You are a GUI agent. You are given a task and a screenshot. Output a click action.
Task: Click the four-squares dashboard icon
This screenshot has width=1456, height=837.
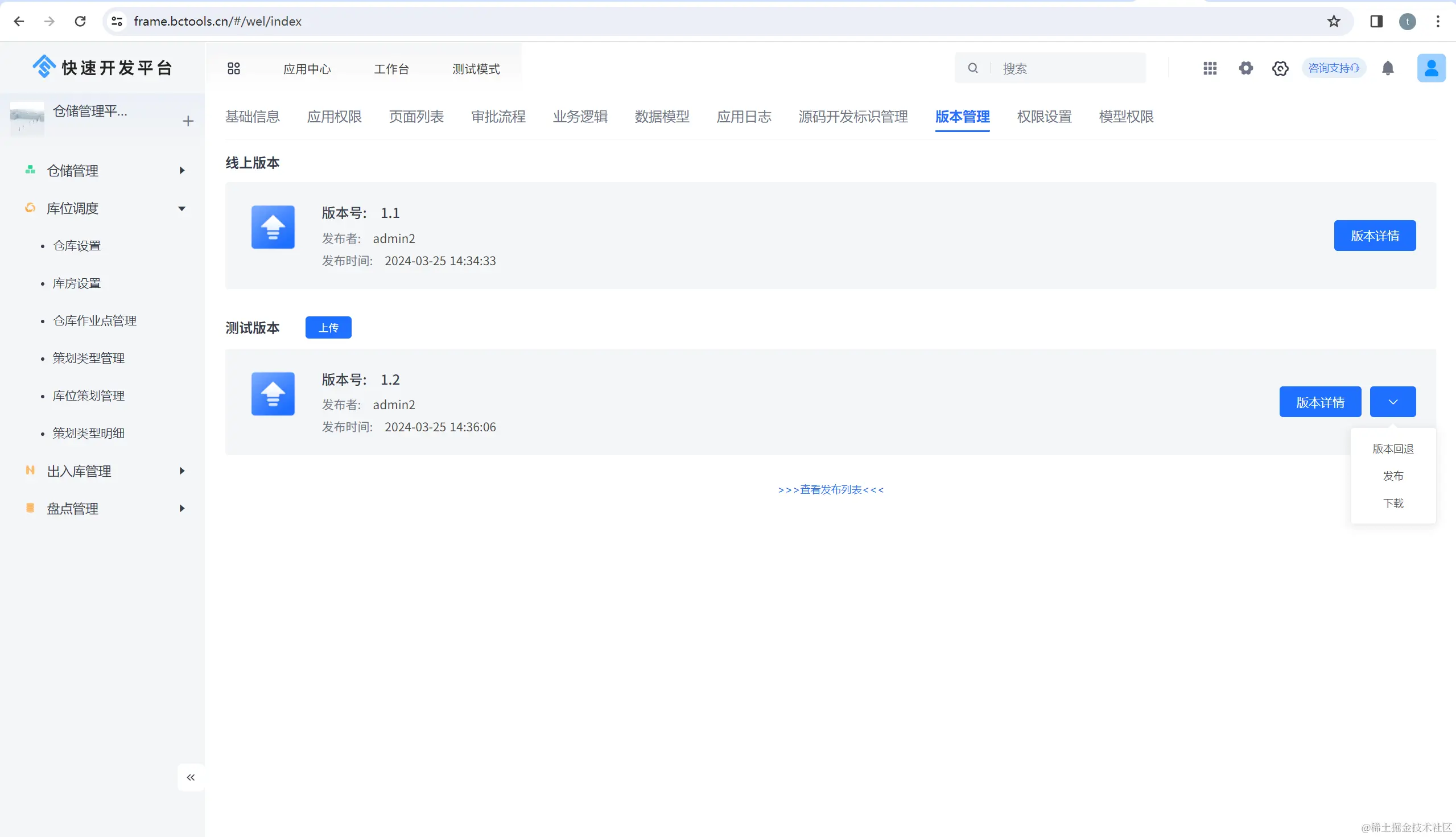[233, 68]
